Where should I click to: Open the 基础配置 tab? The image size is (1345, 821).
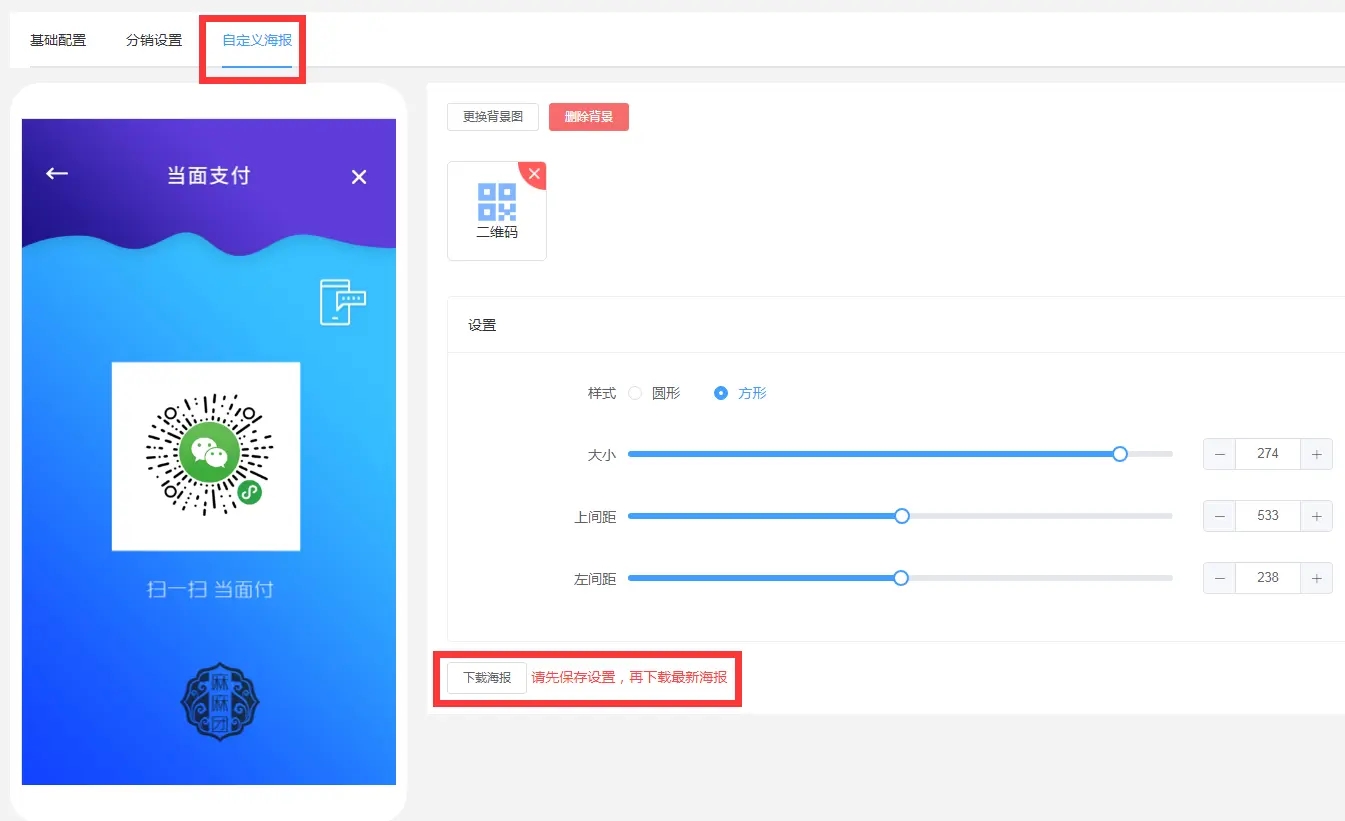click(58, 40)
